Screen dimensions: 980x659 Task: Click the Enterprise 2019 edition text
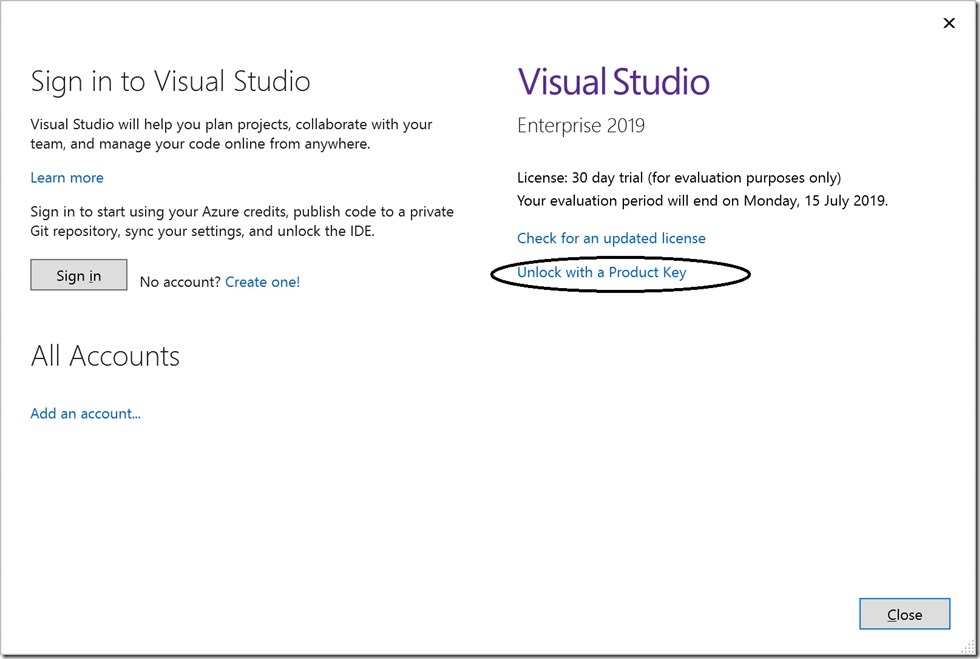581,126
